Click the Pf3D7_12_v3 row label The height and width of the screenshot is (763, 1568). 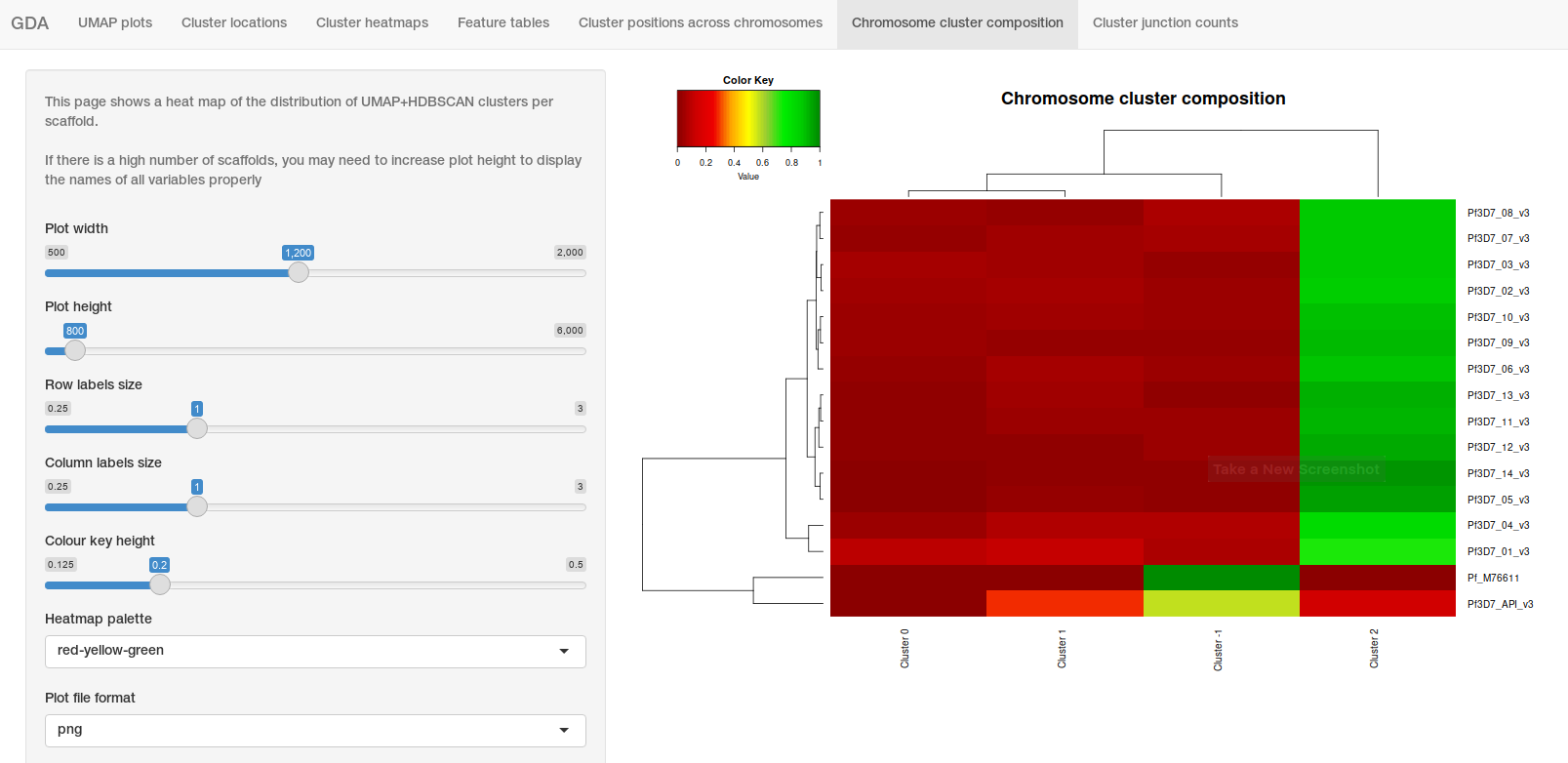click(x=1498, y=447)
